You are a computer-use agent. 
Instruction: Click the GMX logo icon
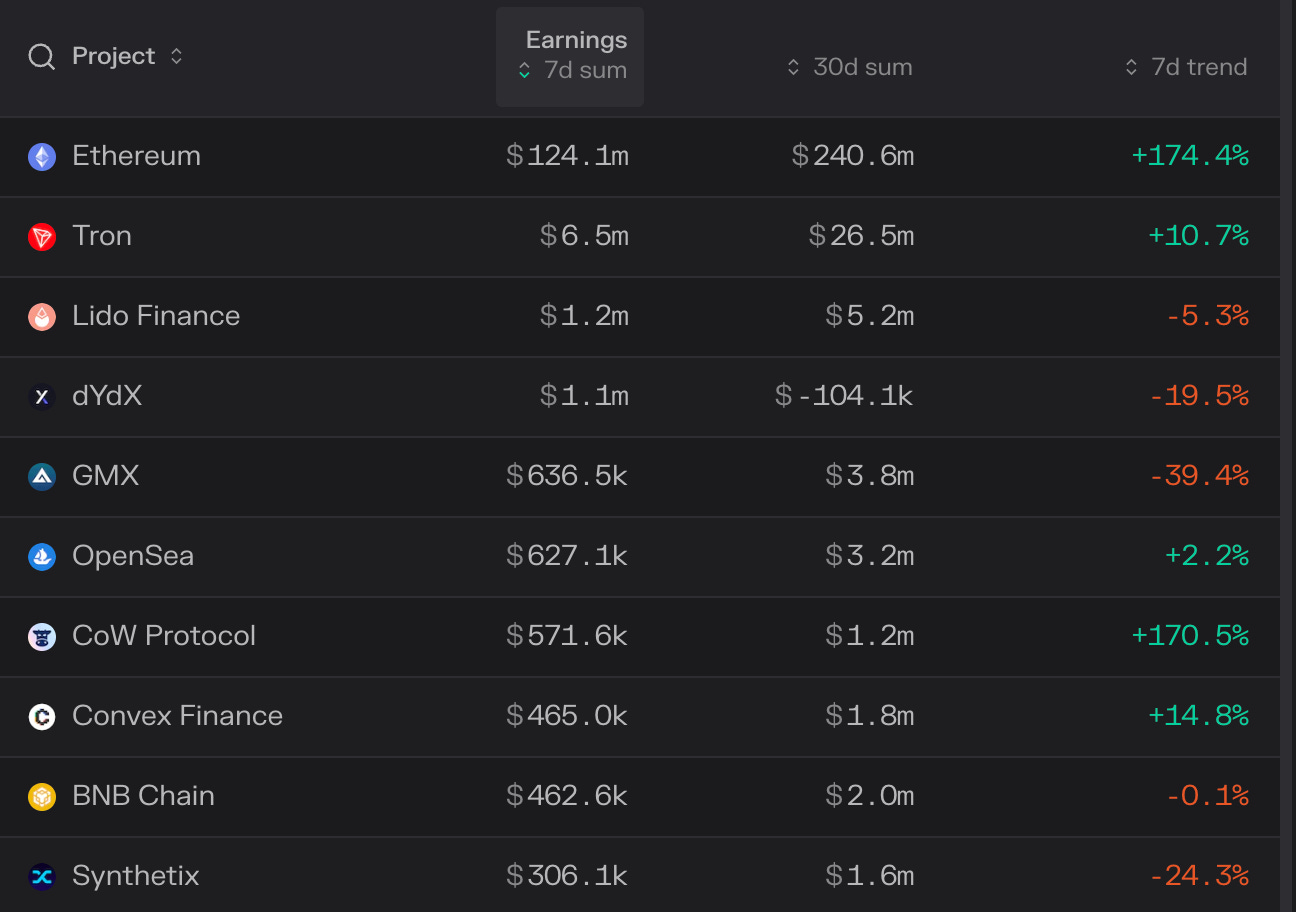(41, 477)
